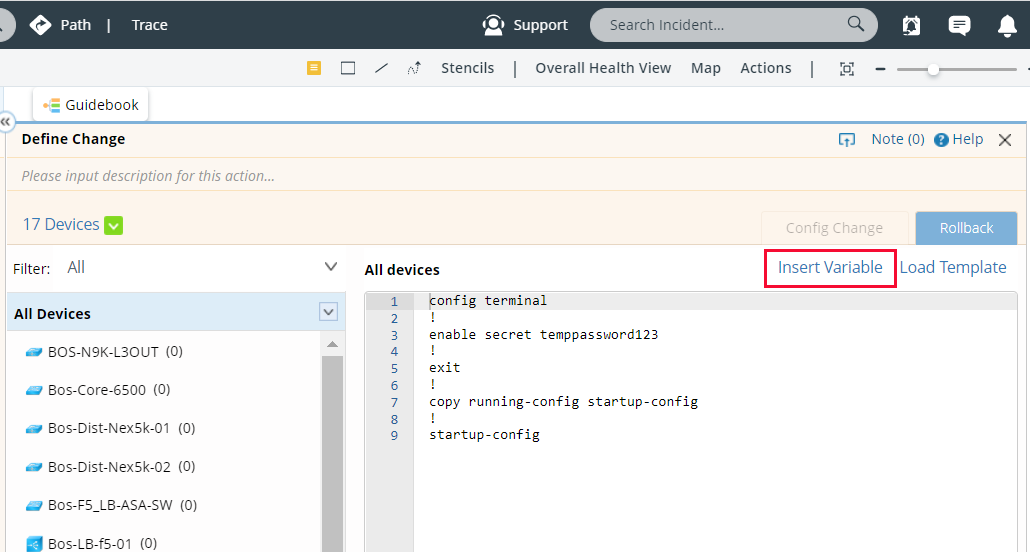Click the search magnifier icon
The width and height of the screenshot is (1030, 552).
tap(856, 24)
